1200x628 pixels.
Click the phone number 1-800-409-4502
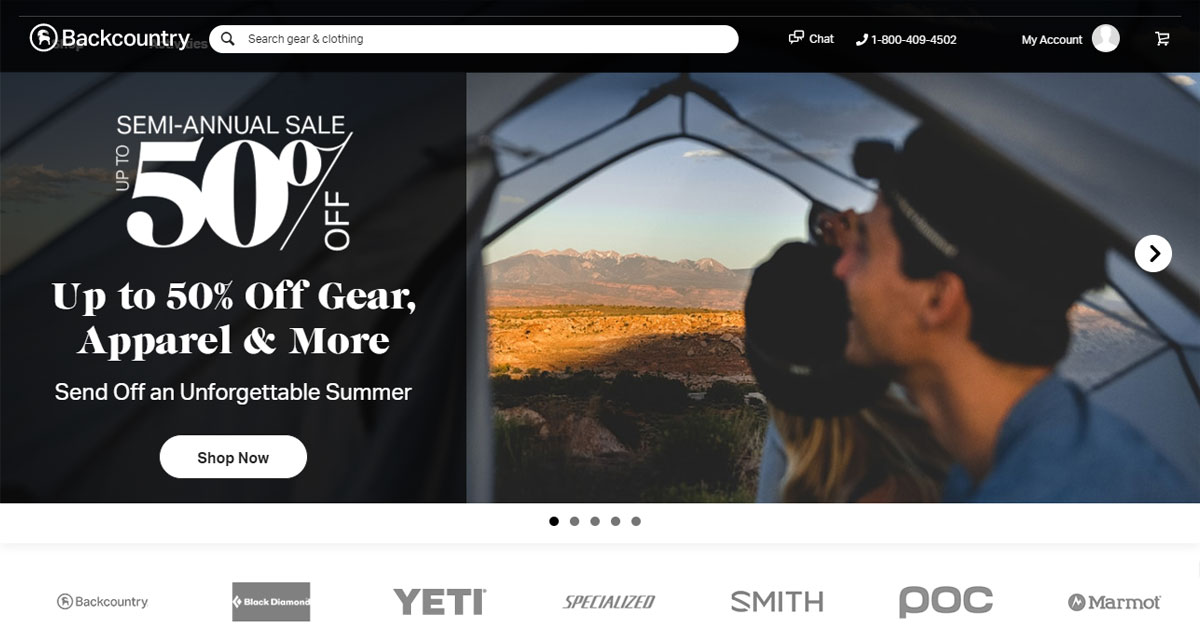[913, 40]
